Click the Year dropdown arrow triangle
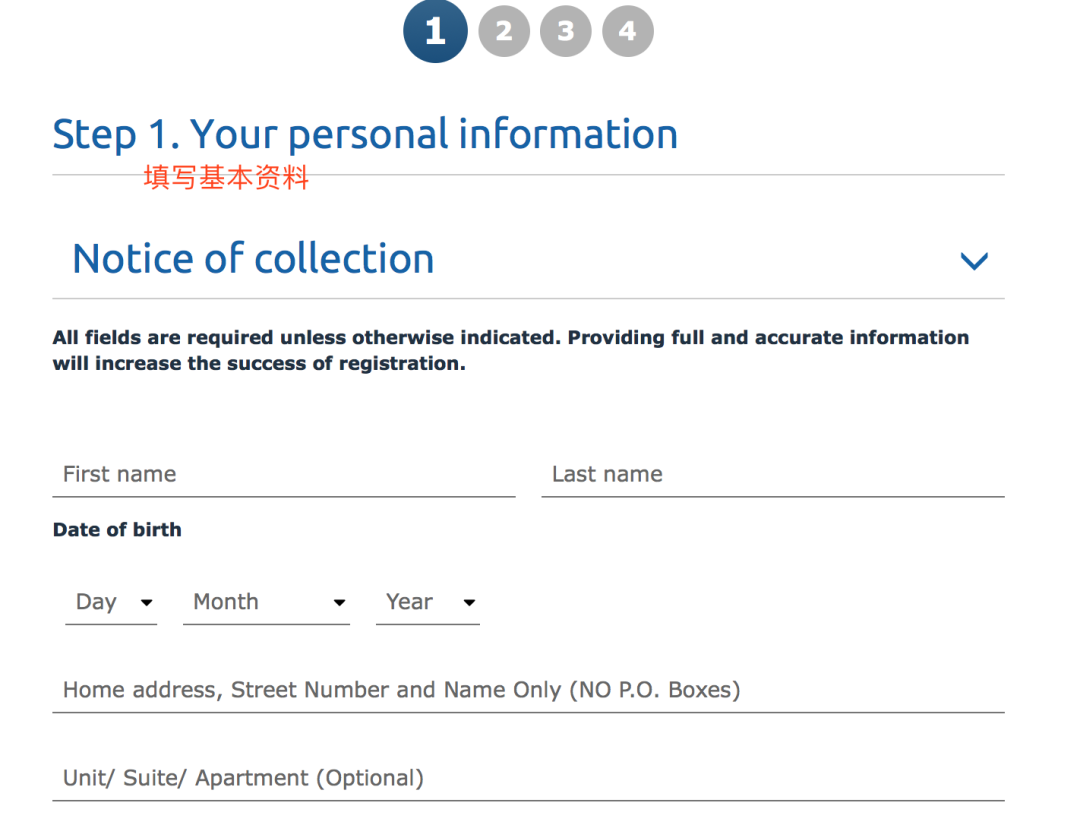The height and width of the screenshot is (825, 1080). 469,603
